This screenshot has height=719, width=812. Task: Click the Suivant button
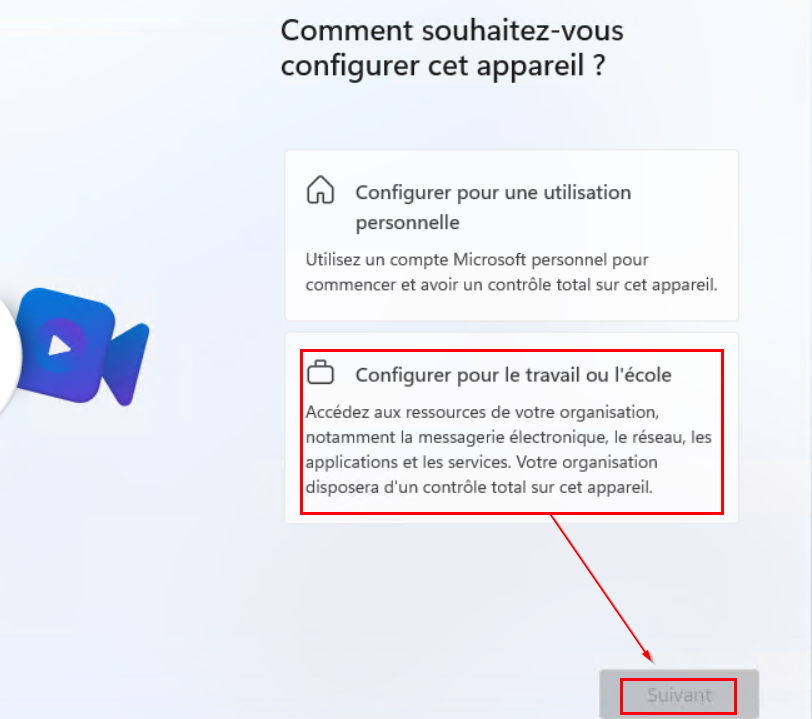(x=679, y=694)
